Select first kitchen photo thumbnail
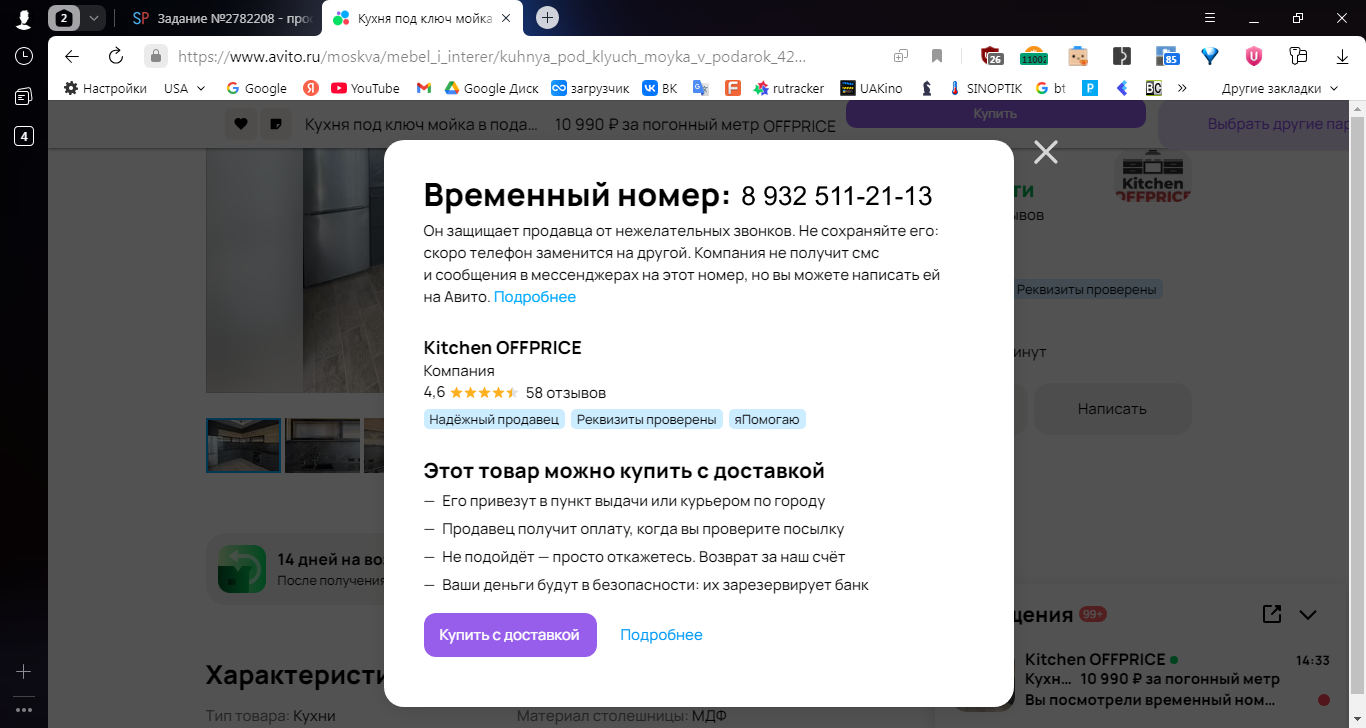 pyautogui.click(x=243, y=446)
